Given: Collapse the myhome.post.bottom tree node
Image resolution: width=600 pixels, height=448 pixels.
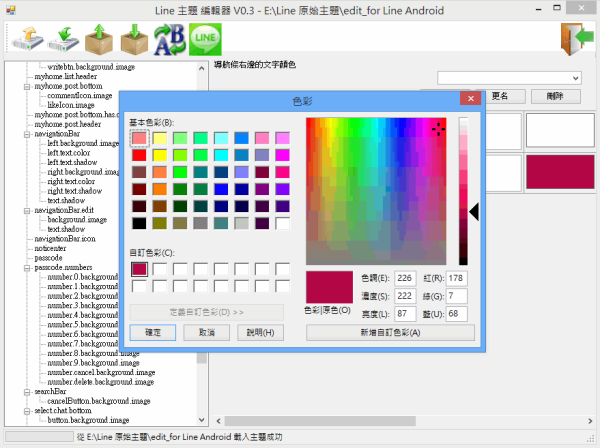Looking at the screenshot, I should coord(27,86).
